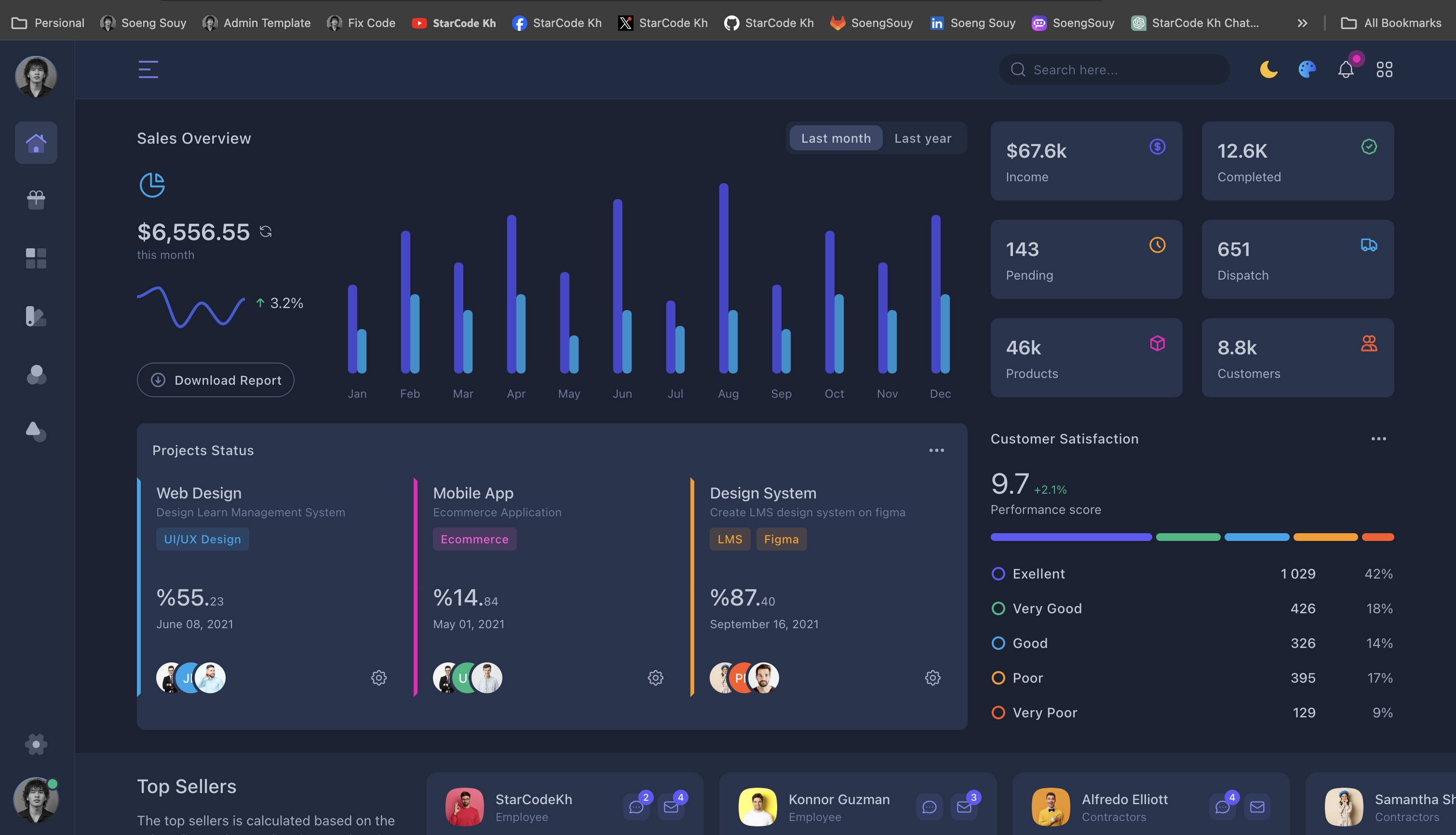This screenshot has width=1456, height=835.
Task: Open the grid widgets sidebar icon
Action: pos(36,258)
